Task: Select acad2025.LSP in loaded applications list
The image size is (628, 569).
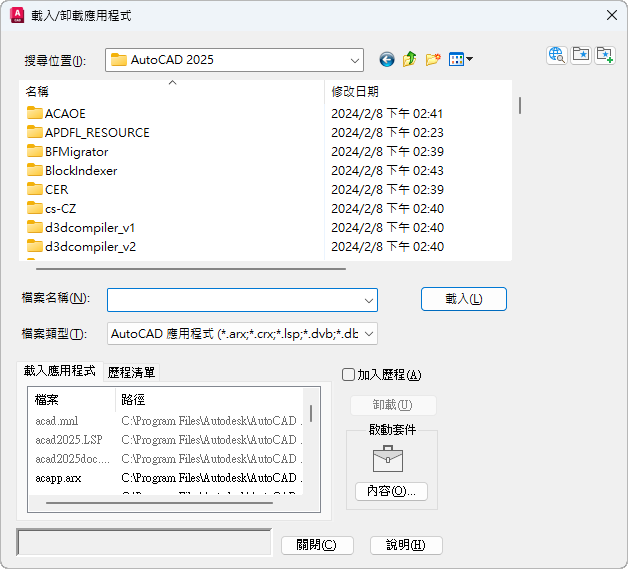Action: click(69, 440)
